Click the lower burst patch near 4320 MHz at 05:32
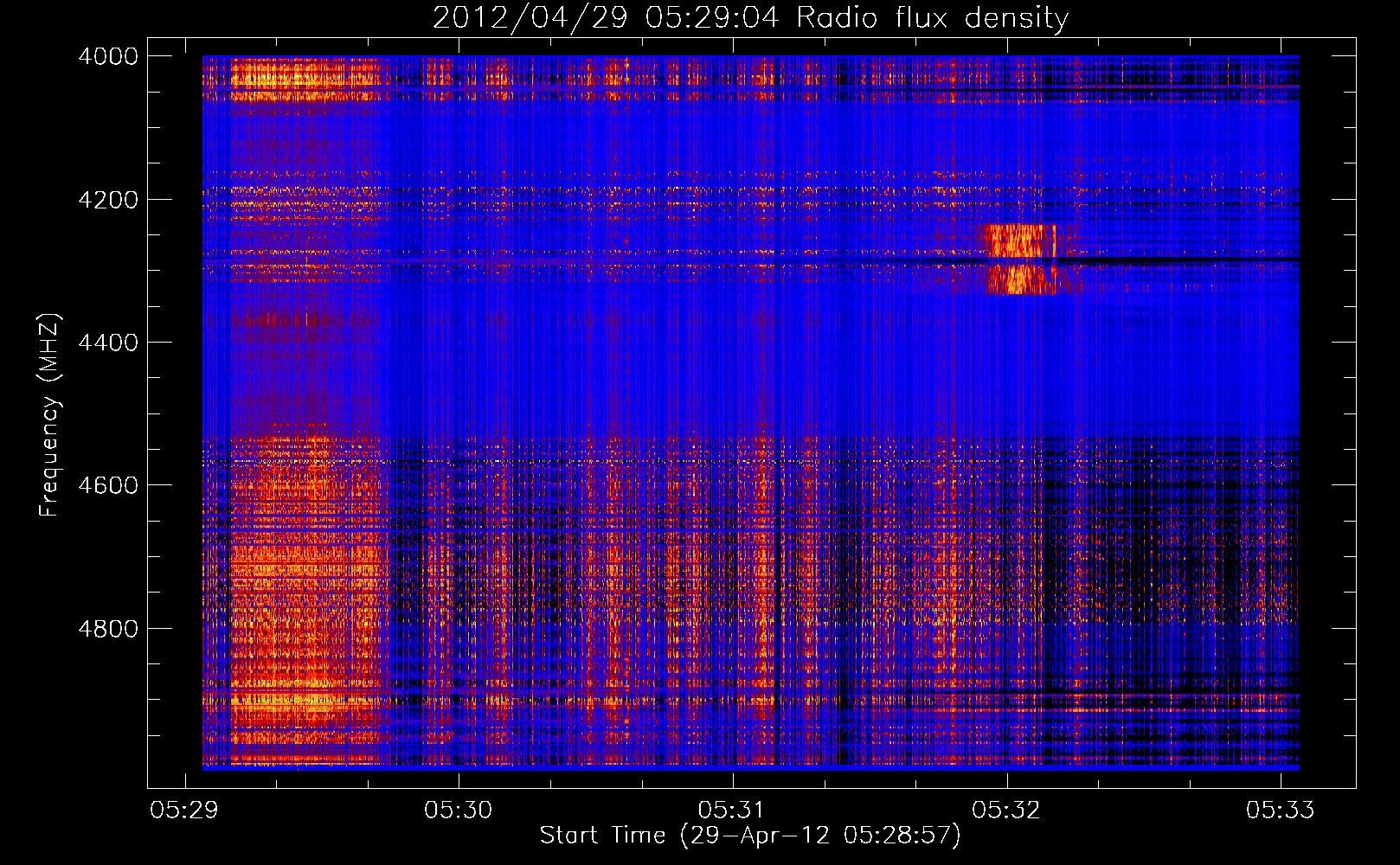 pos(1023,279)
